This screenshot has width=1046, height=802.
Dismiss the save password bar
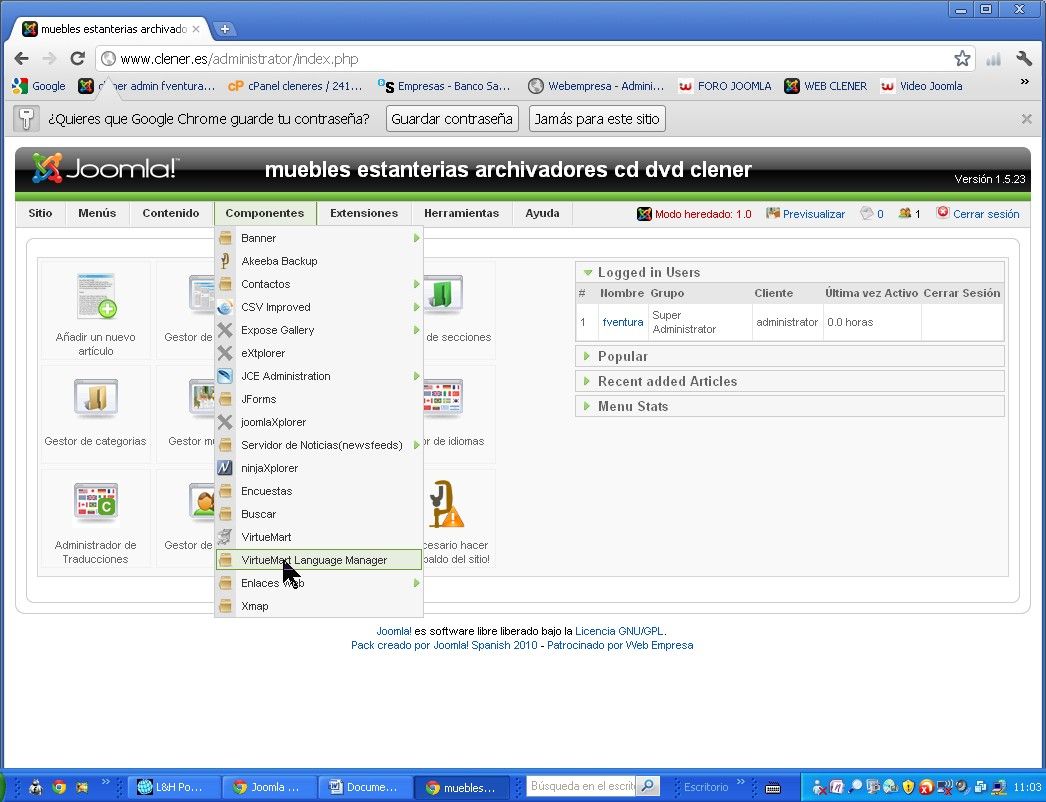pos(1027,119)
